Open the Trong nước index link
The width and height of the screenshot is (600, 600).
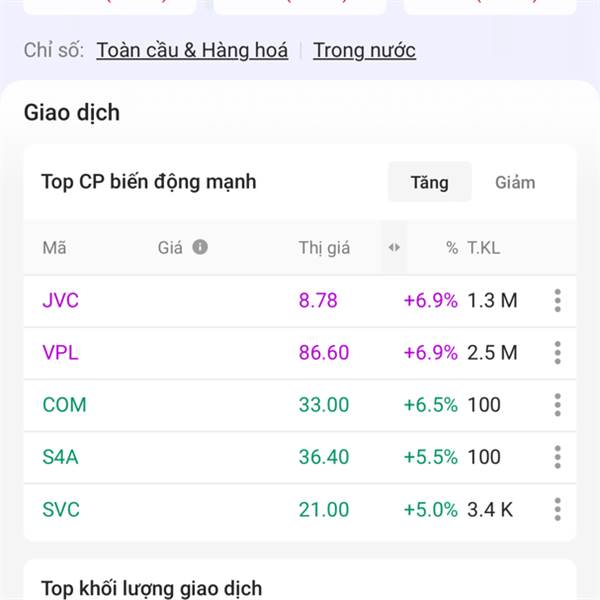click(x=364, y=50)
